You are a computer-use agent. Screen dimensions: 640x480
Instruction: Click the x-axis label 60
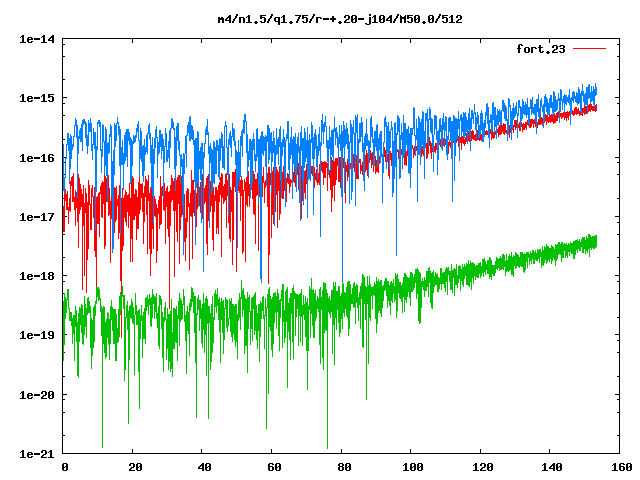point(274,467)
